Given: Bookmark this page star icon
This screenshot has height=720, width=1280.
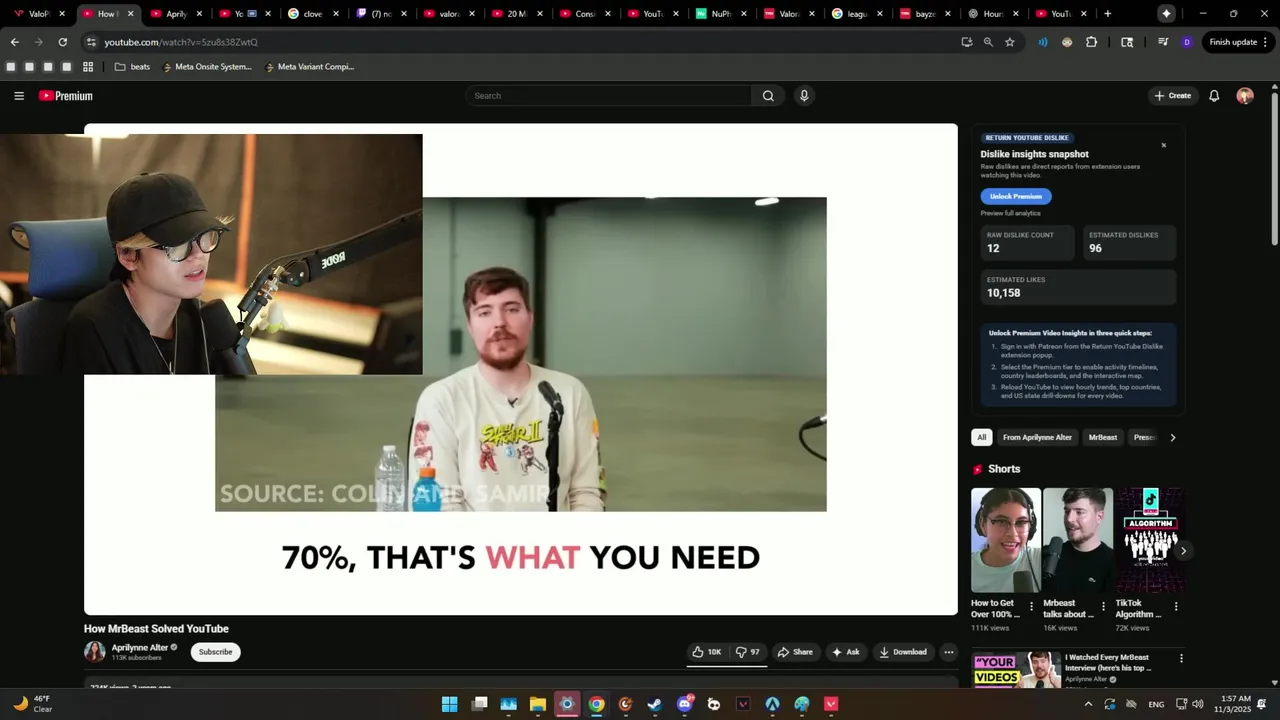Looking at the screenshot, I should [1010, 42].
